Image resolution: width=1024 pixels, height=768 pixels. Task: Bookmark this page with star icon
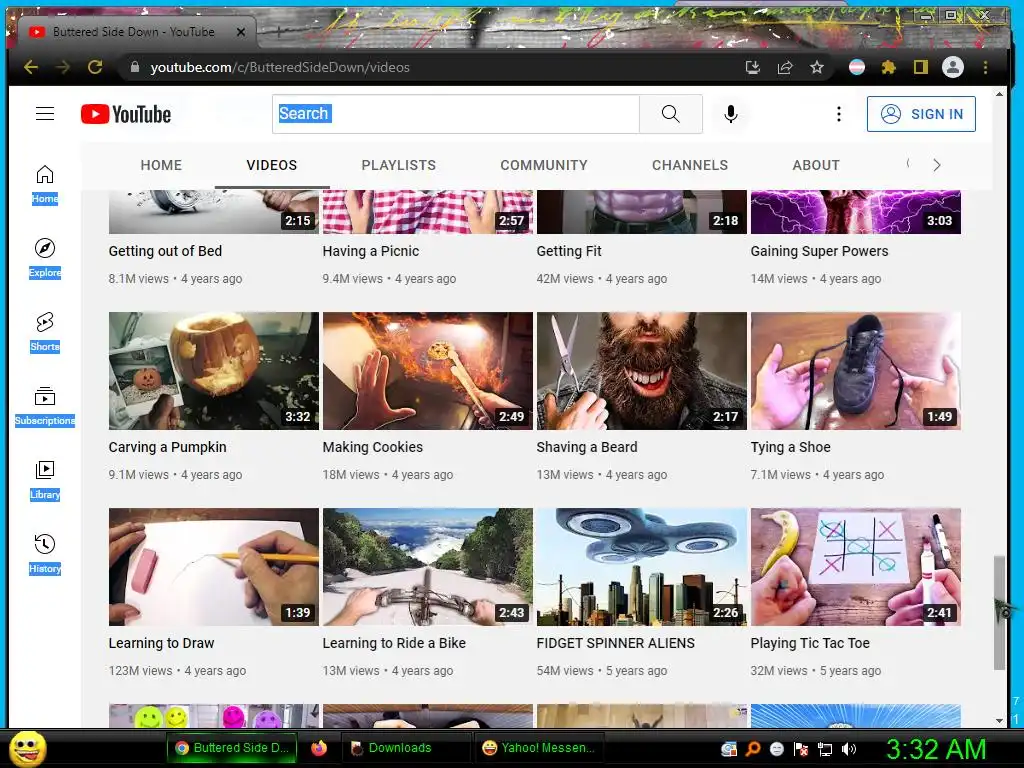(816, 67)
